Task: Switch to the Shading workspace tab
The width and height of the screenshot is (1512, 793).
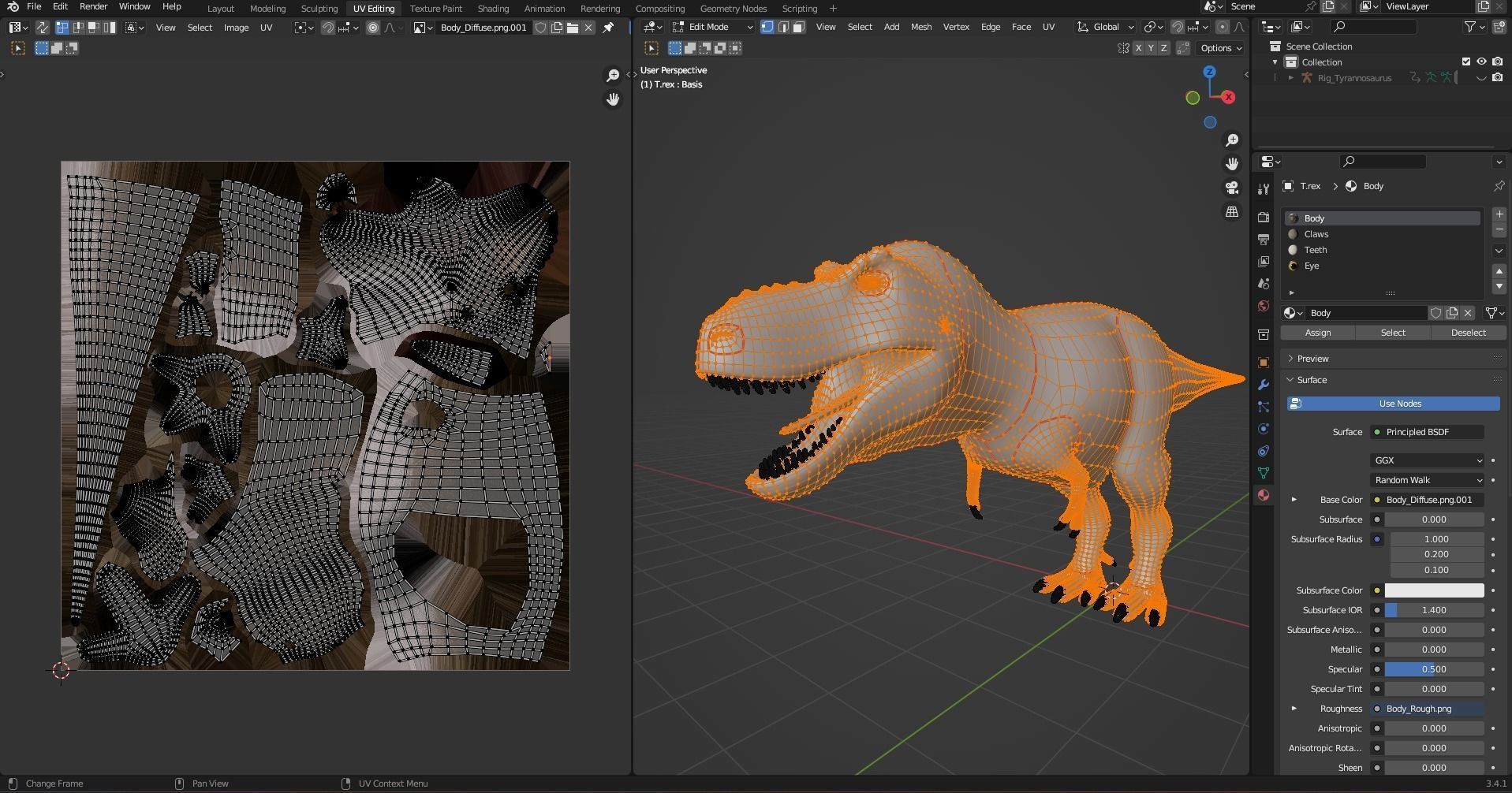Action: pos(493,9)
